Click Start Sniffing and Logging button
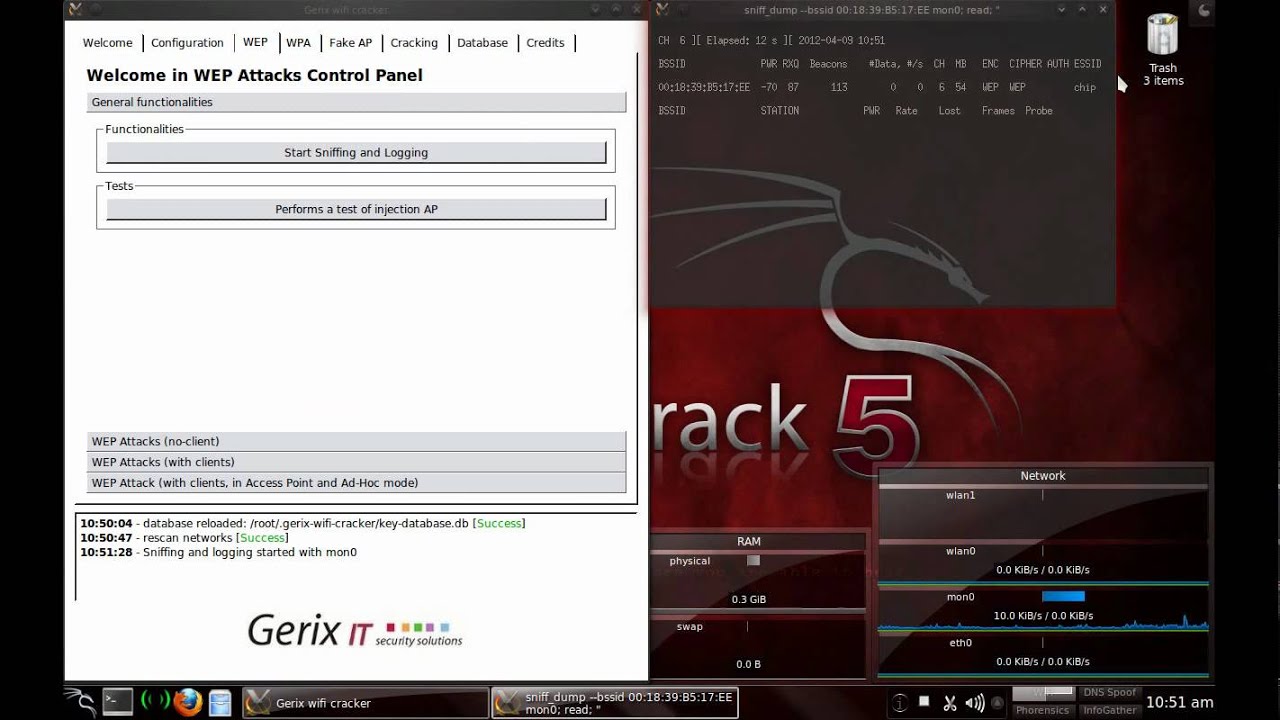 (356, 153)
